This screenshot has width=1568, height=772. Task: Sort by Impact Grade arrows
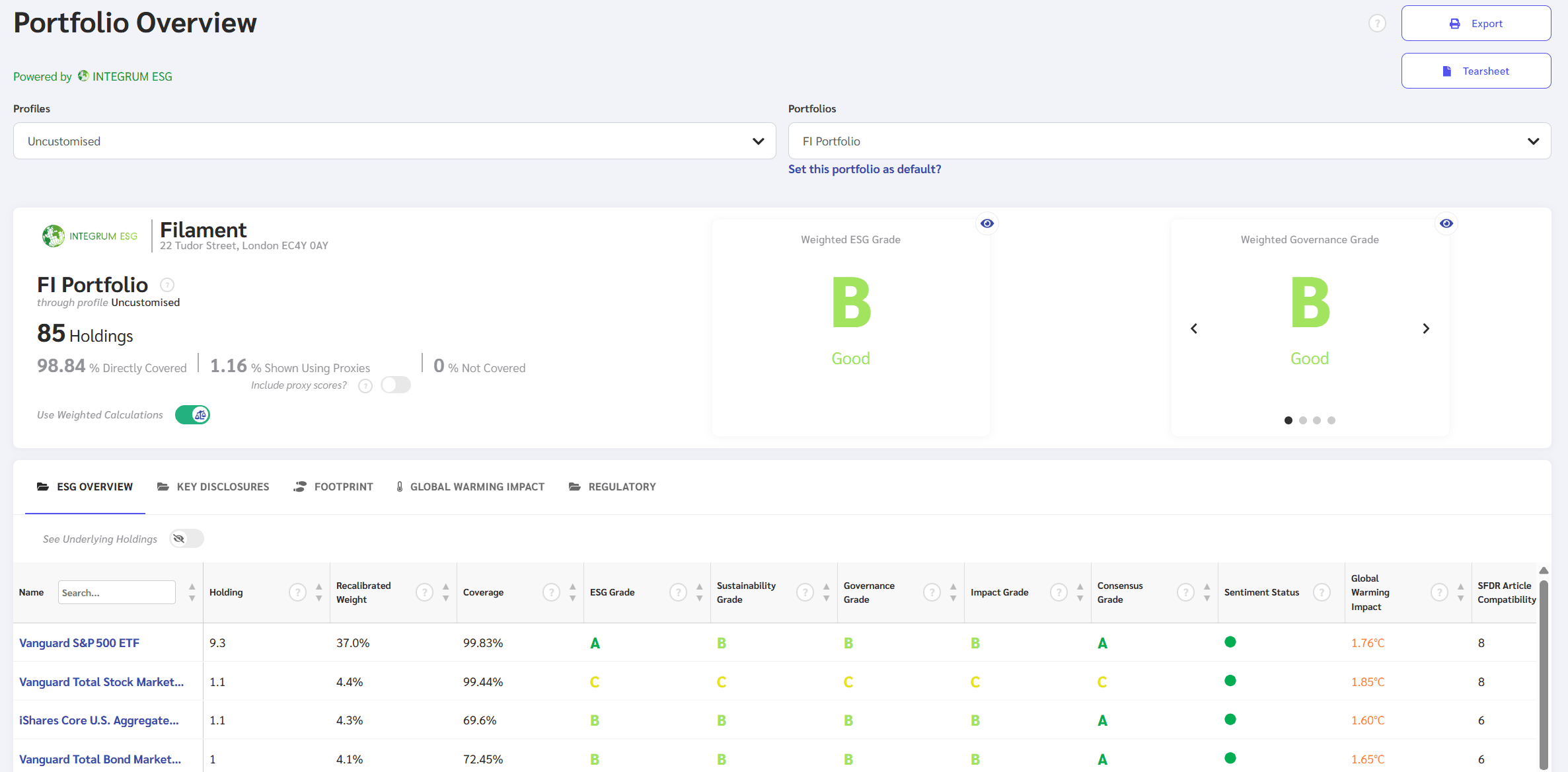pyautogui.click(x=1080, y=592)
